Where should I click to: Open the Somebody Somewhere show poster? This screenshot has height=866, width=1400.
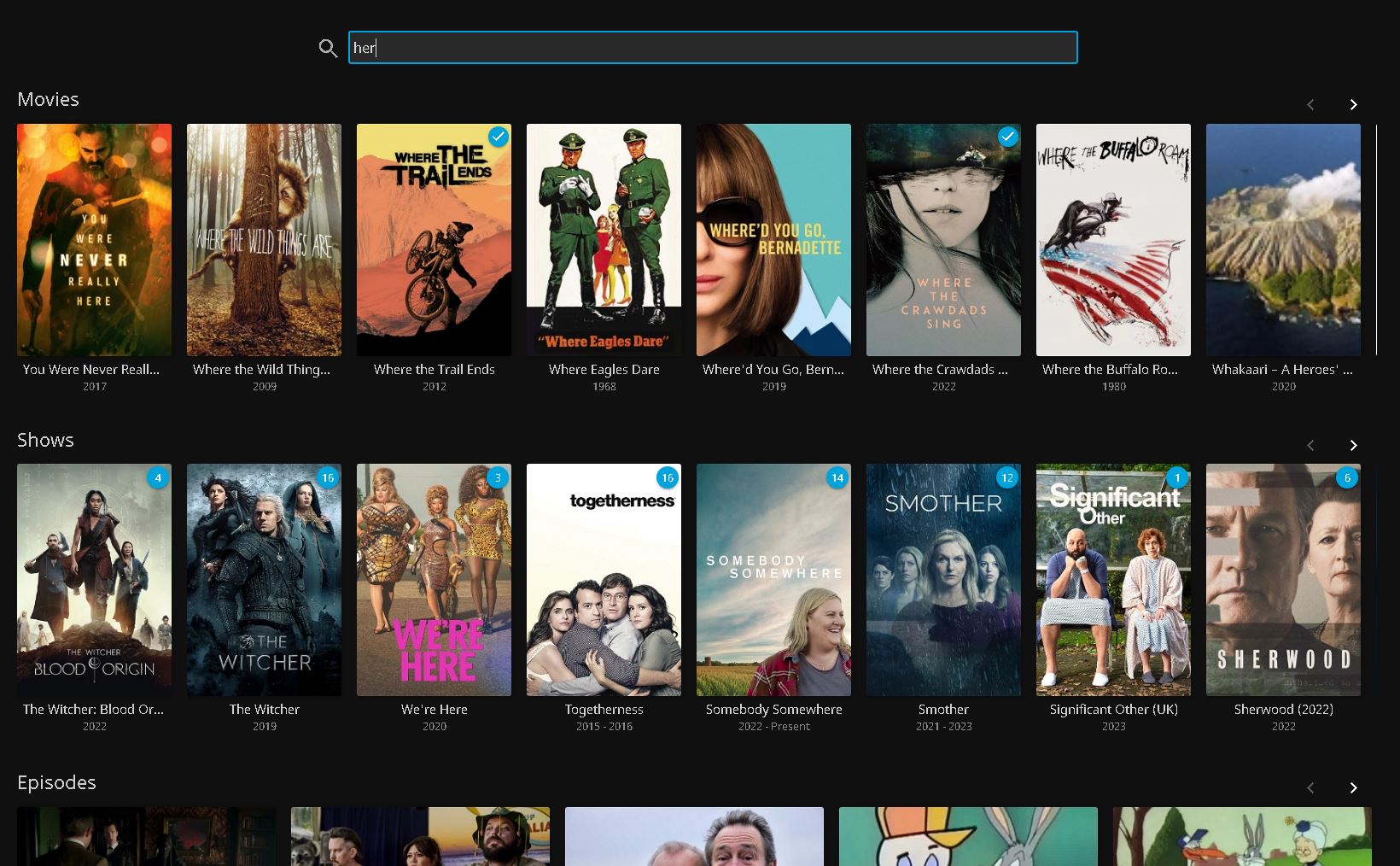tap(773, 579)
